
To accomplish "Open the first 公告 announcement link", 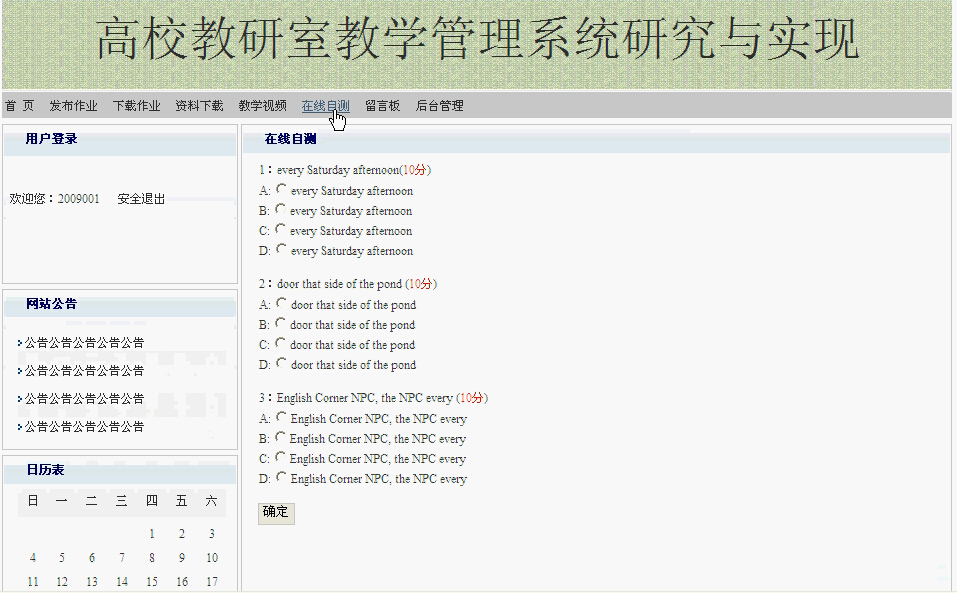I will (x=84, y=343).
